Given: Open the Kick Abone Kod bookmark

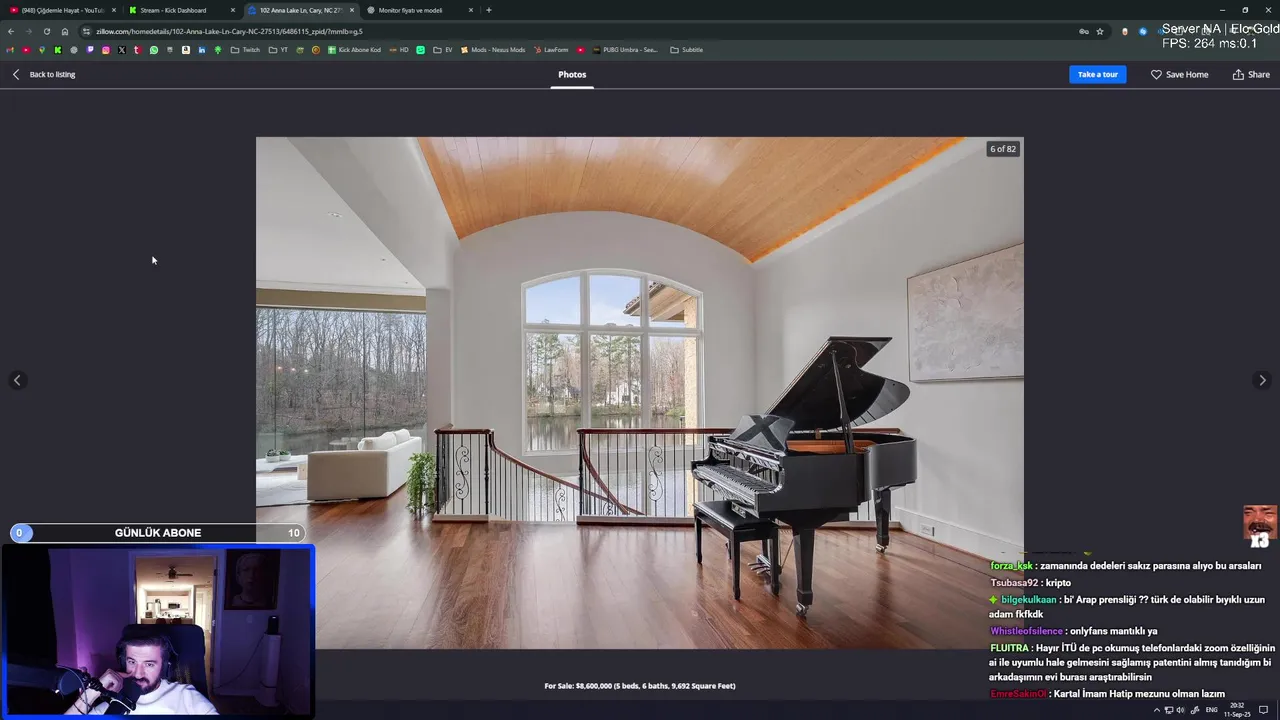Looking at the screenshot, I should pos(355,50).
